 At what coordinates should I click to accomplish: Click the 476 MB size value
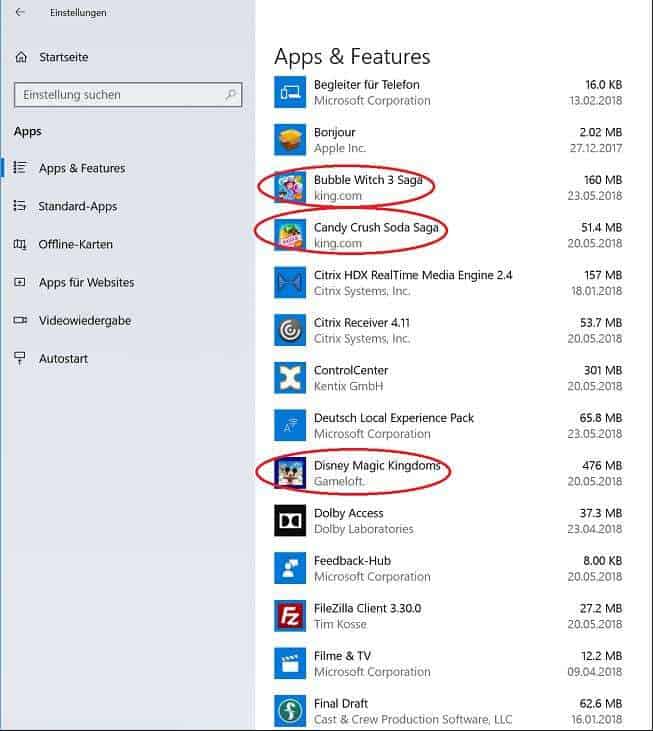click(602, 465)
